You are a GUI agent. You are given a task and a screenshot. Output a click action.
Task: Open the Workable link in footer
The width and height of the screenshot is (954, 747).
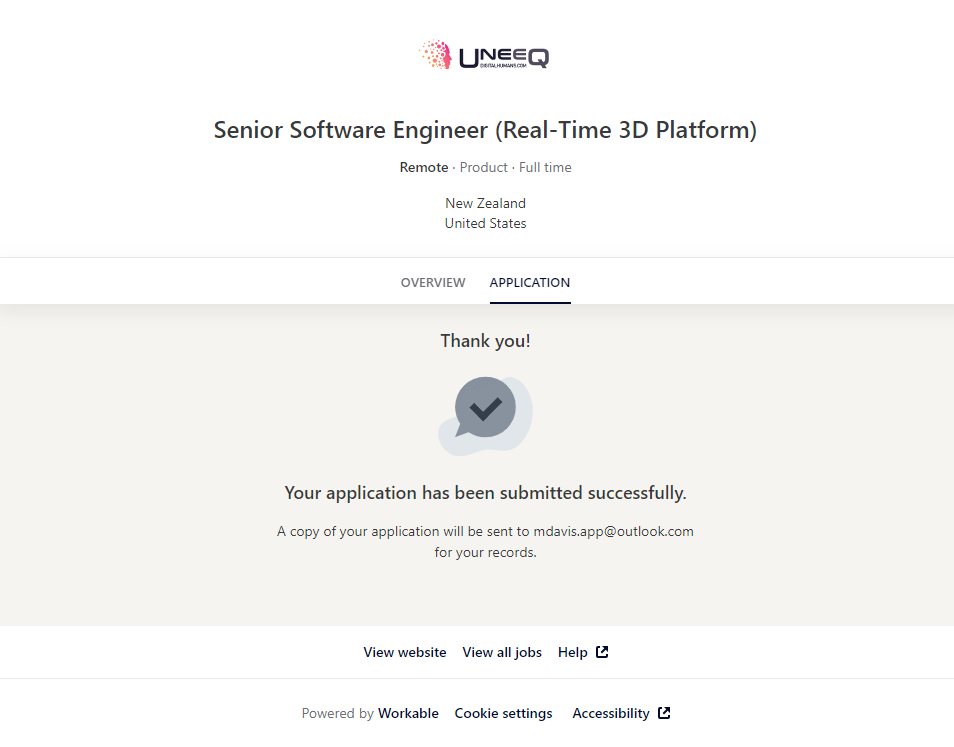point(408,713)
